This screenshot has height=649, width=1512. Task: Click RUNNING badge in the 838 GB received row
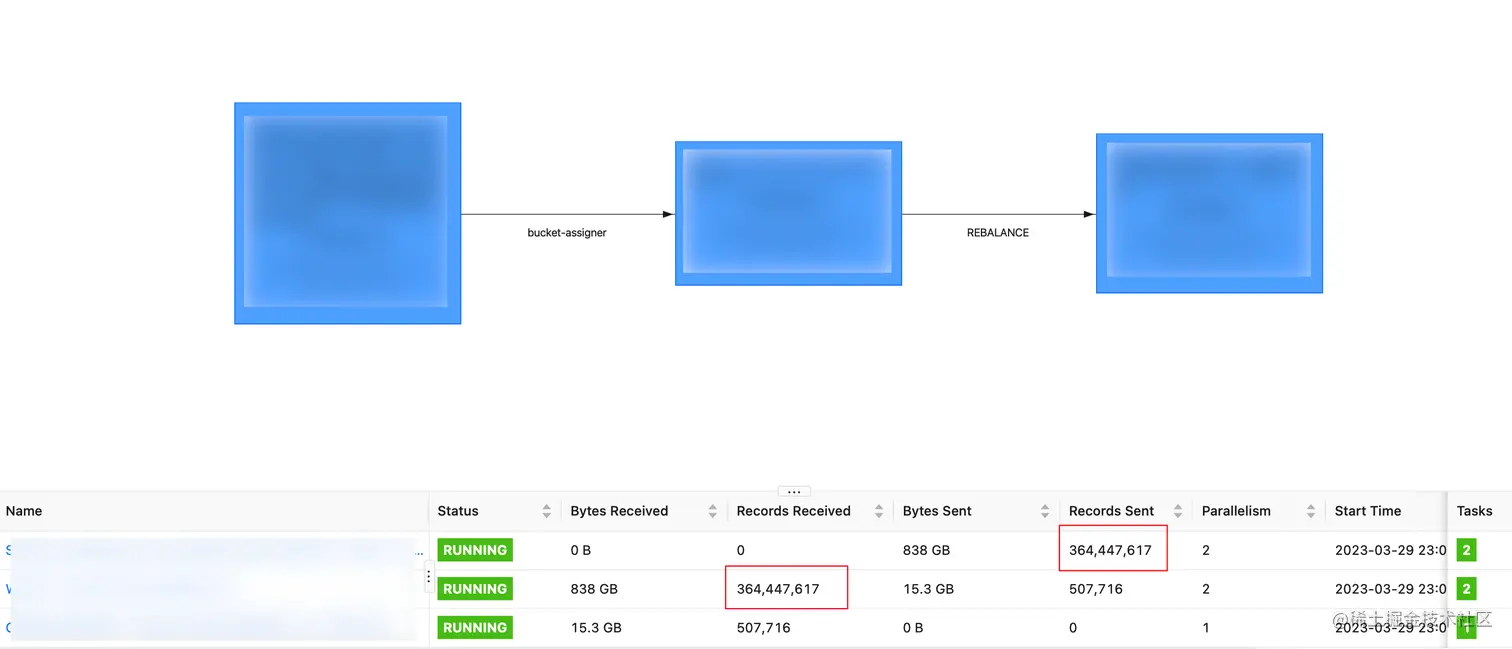[x=475, y=589]
